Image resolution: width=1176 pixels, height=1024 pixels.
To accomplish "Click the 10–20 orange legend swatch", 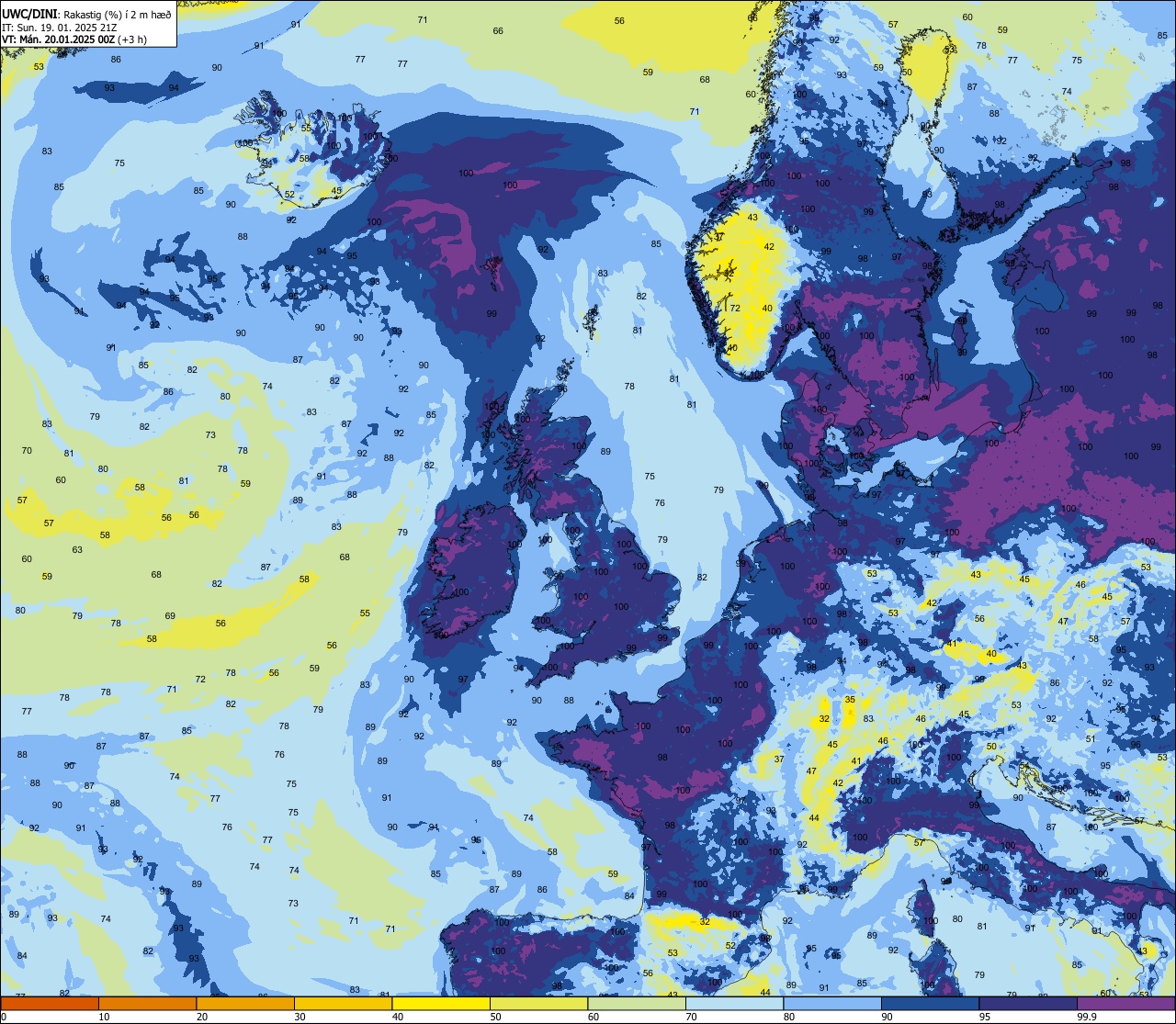I will point(147,1003).
